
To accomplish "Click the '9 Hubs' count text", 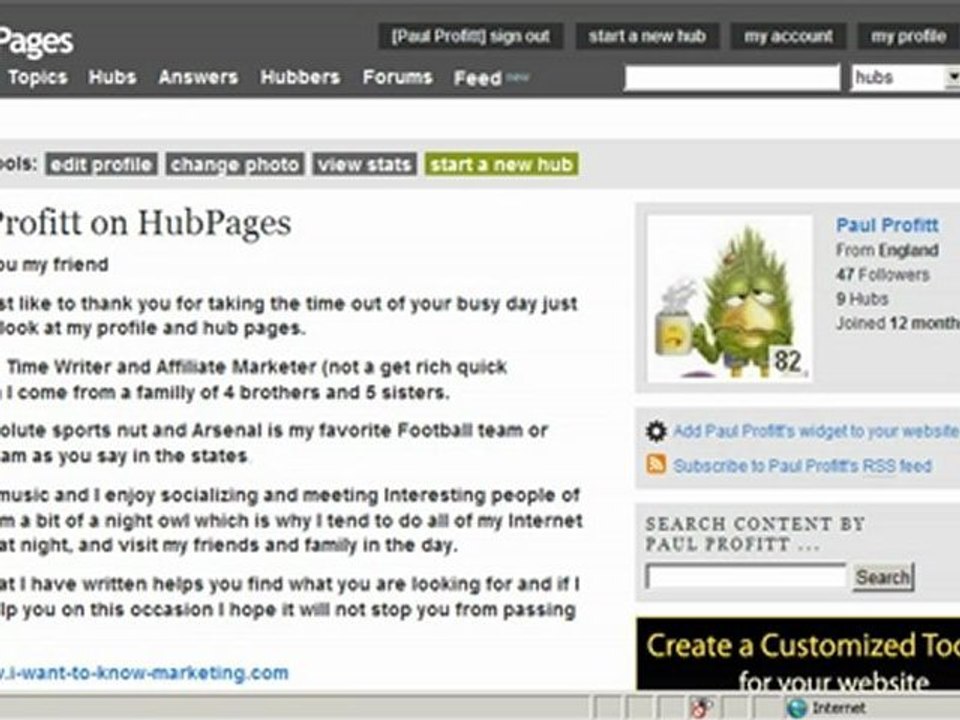I will coord(862,299).
